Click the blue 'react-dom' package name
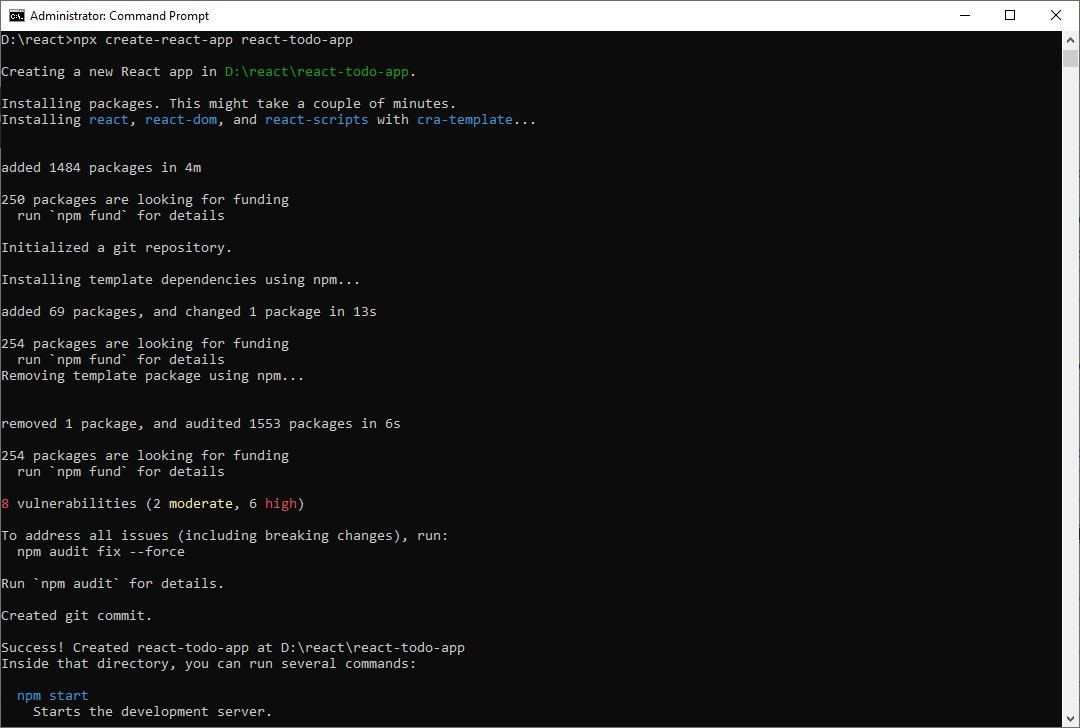The width and height of the screenshot is (1080, 728). 180,120
